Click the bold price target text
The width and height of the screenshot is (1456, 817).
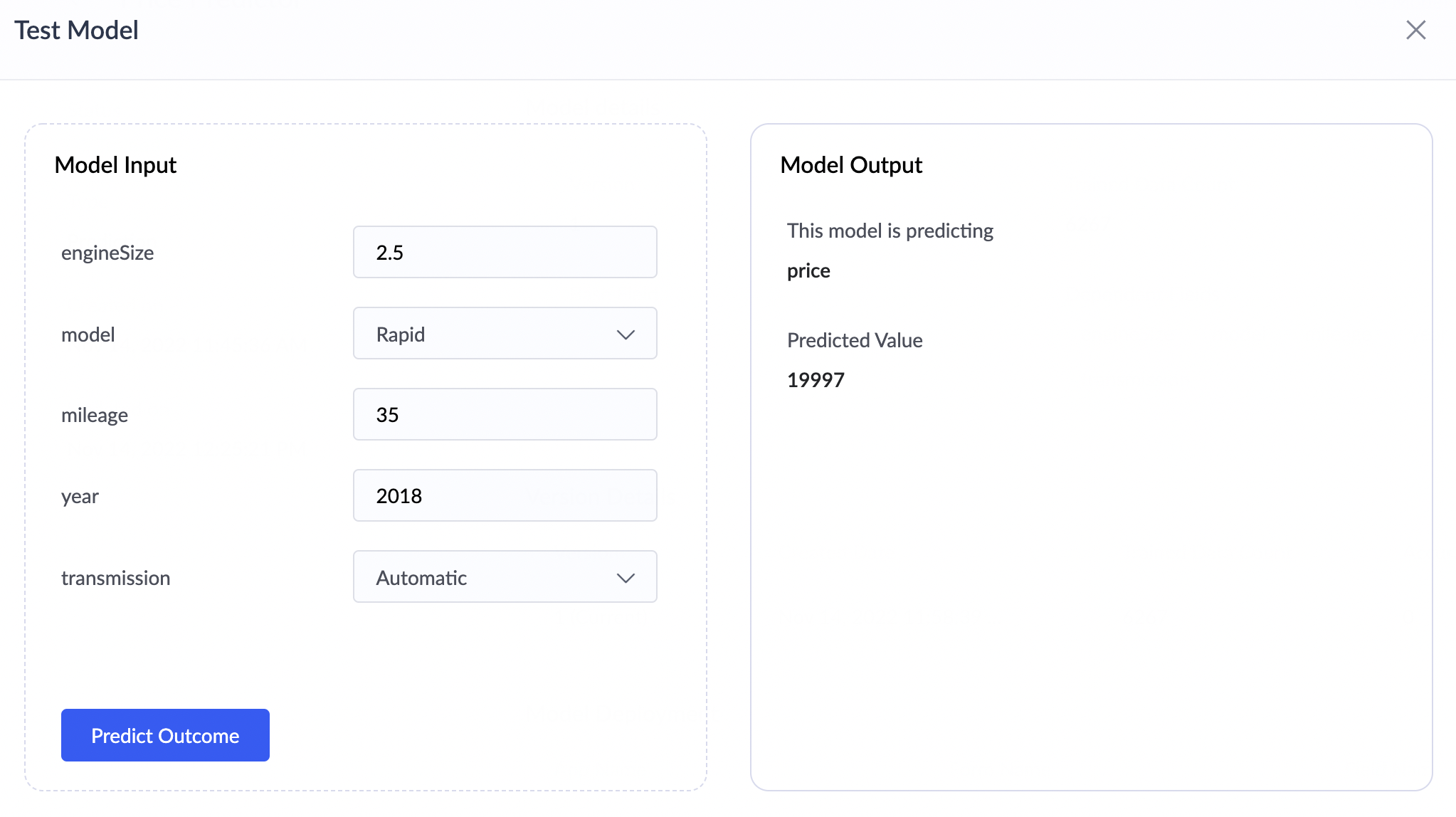(x=808, y=270)
